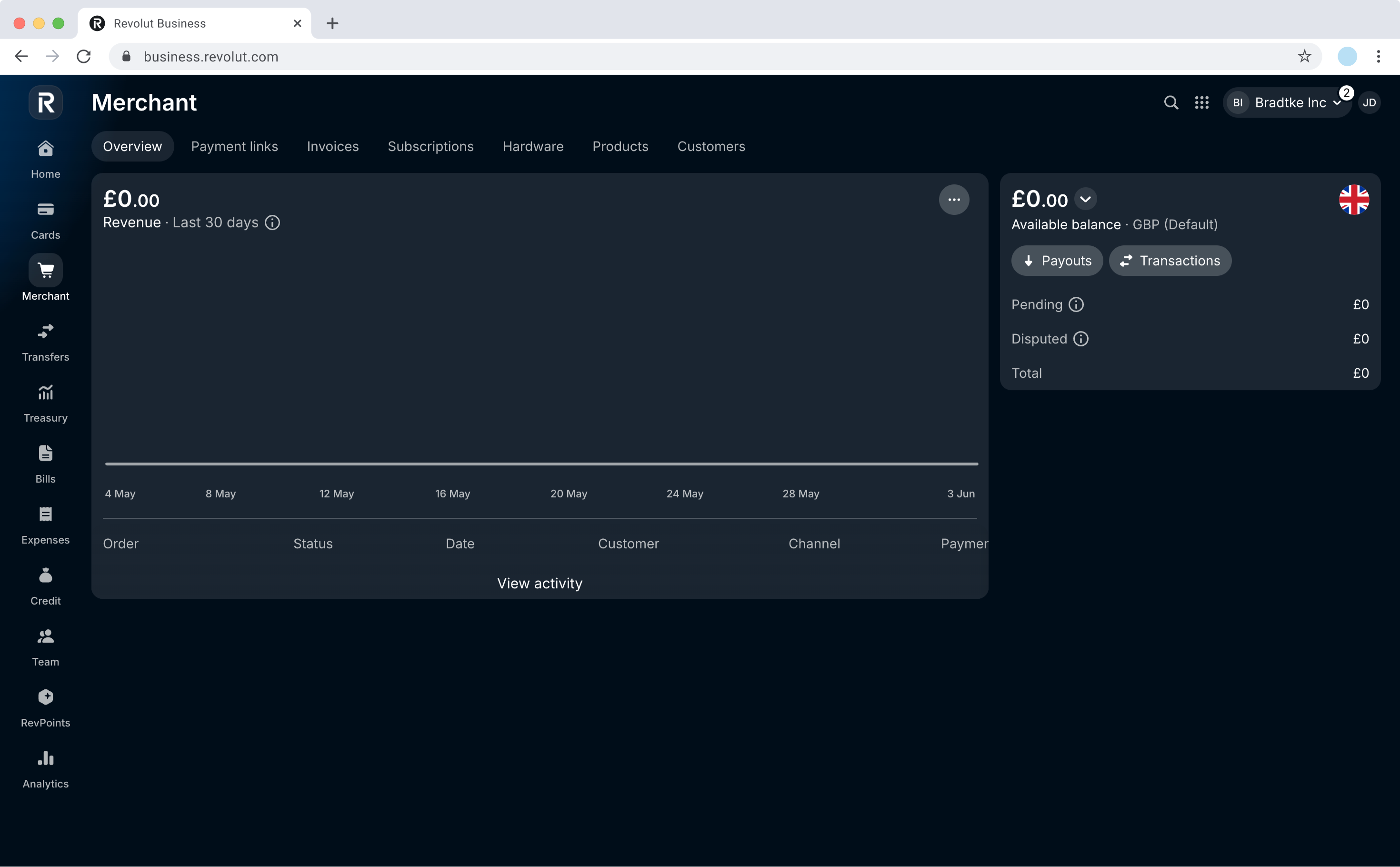The width and height of the screenshot is (1400, 867).
Task: Open revenue card three-dot menu
Action: pos(954,200)
